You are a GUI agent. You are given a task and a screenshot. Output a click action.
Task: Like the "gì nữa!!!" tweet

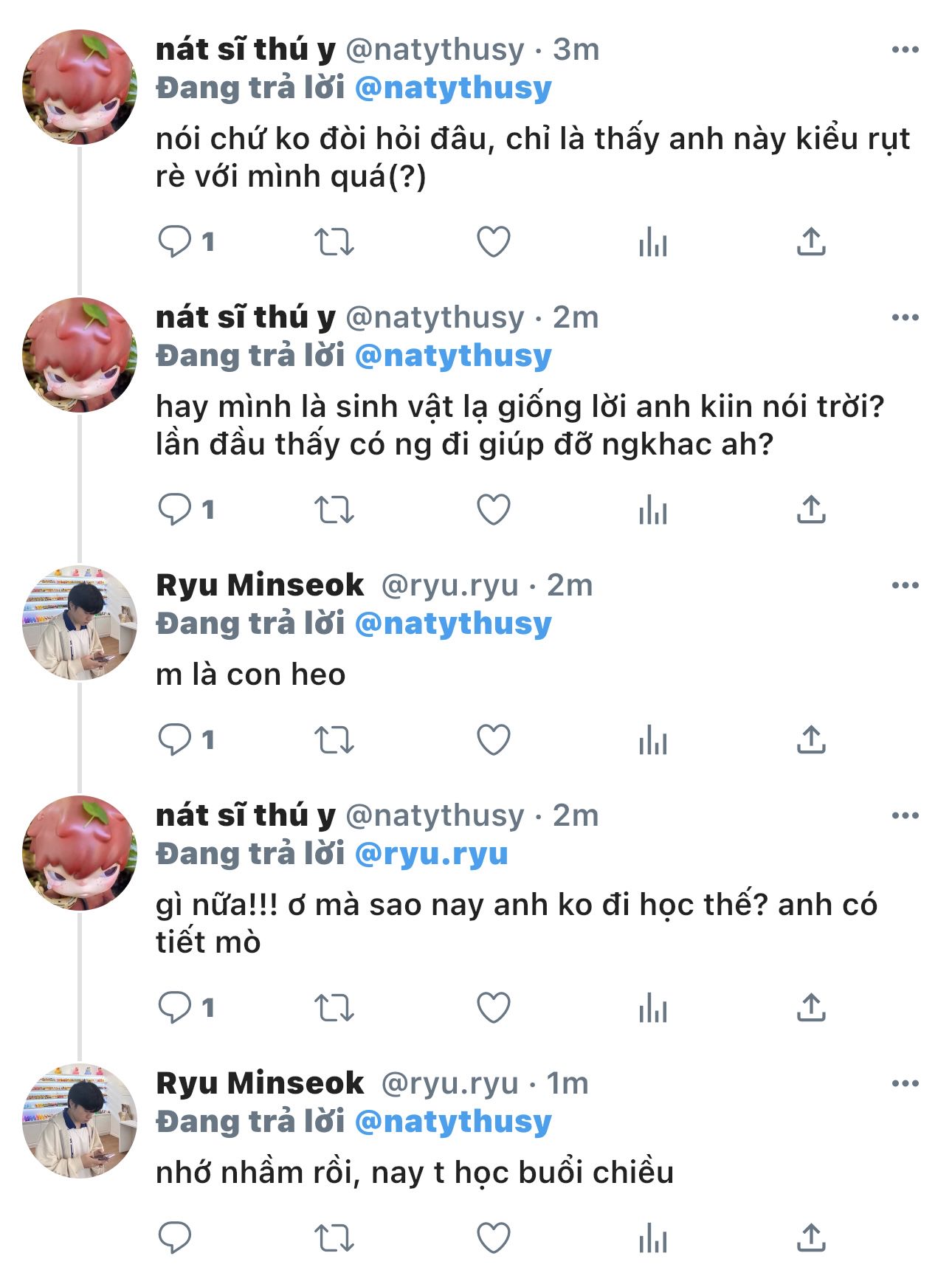pos(494,1007)
